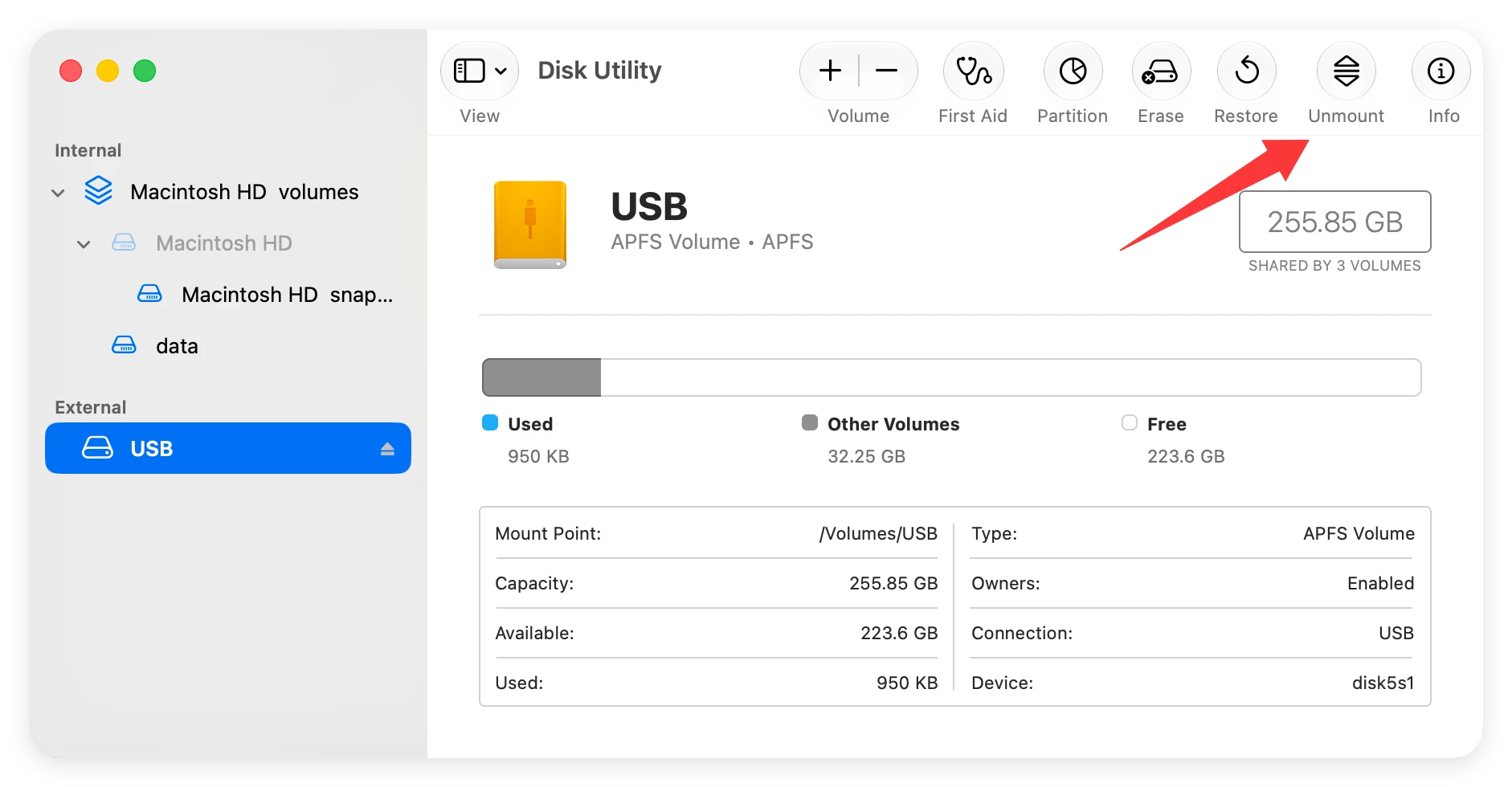Unmount the USB volume from toolbar

(x=1346, y=71)
